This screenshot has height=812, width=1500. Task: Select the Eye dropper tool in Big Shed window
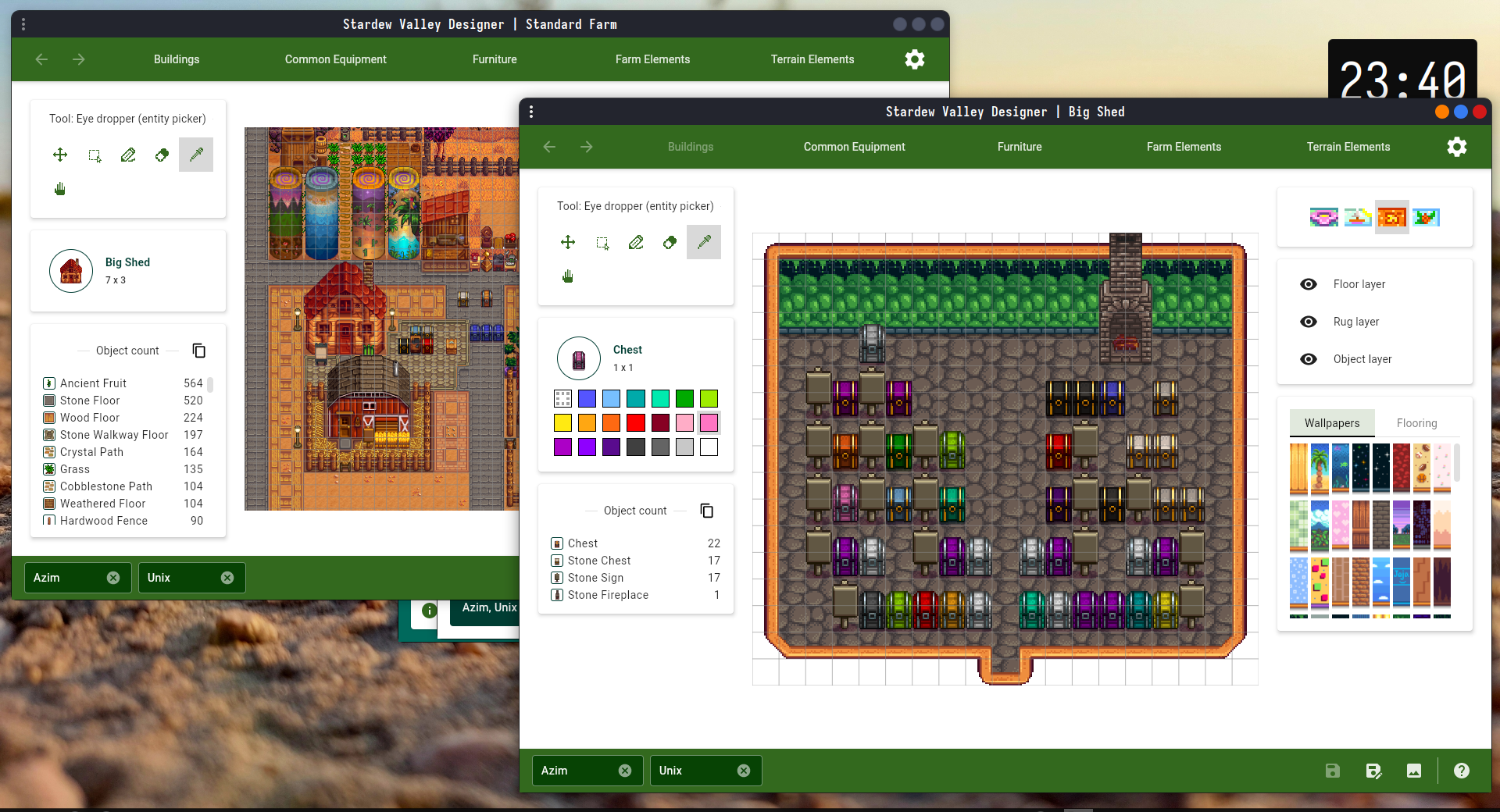pyautogui.click(x=704, y=242)
